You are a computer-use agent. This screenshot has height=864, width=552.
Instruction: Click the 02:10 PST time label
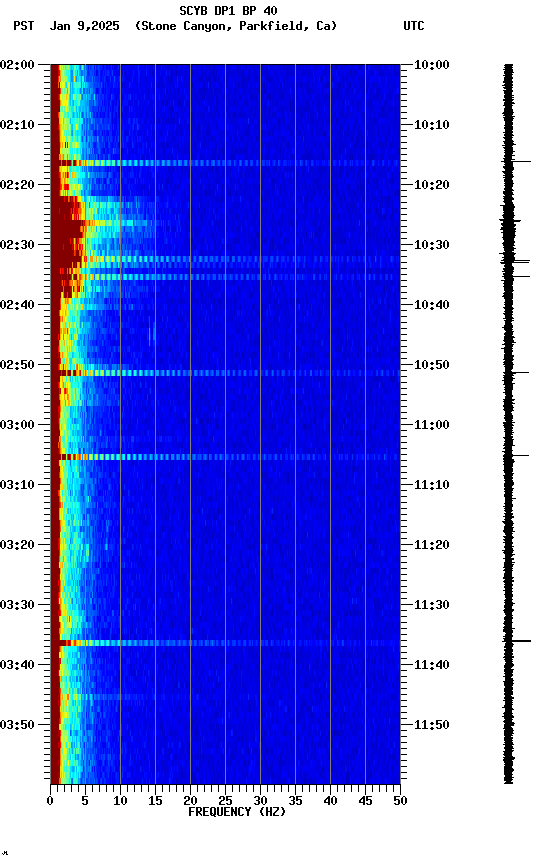(17, 125)
